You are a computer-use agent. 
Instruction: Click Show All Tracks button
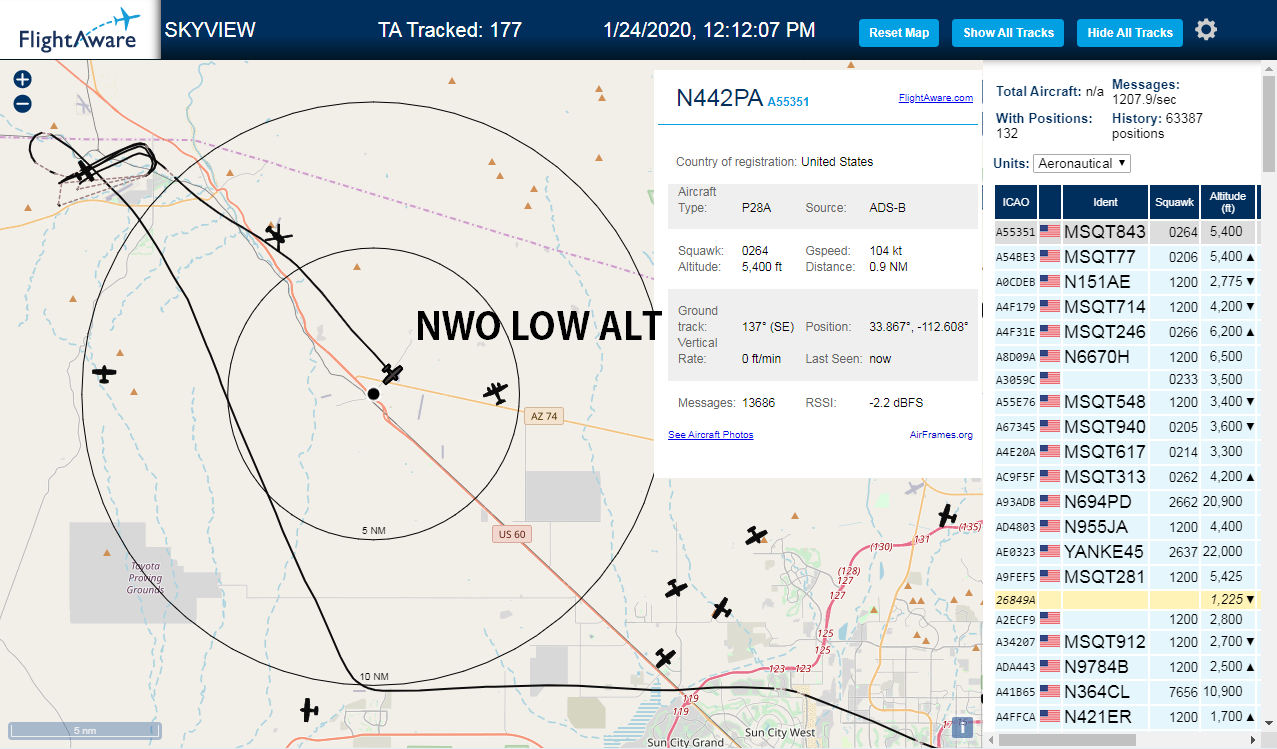point(1008,33)
